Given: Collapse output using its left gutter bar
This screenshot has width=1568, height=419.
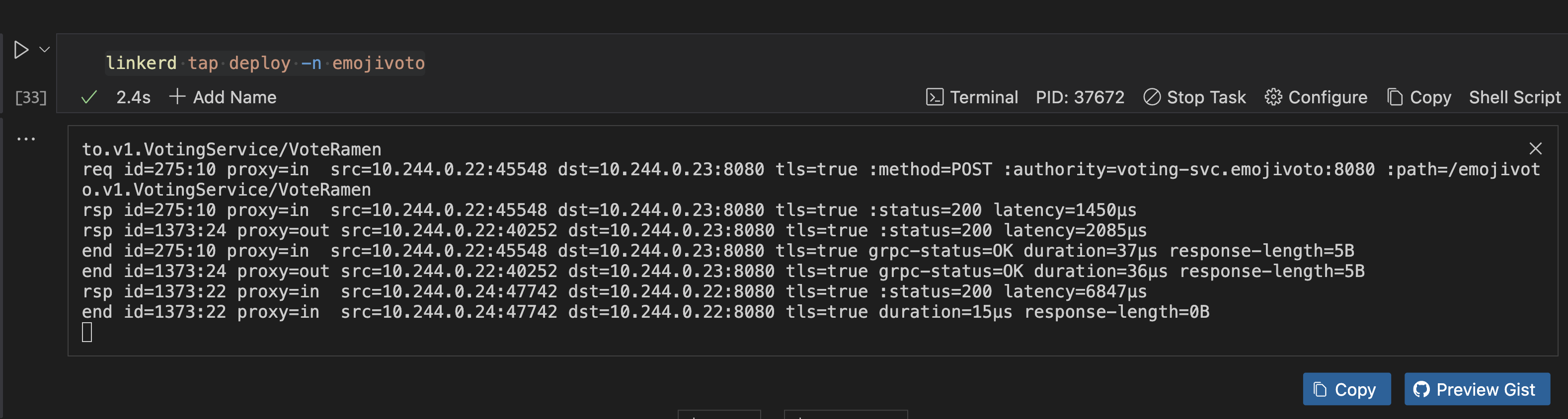Looking at the screenshot, I should (2, 243).
